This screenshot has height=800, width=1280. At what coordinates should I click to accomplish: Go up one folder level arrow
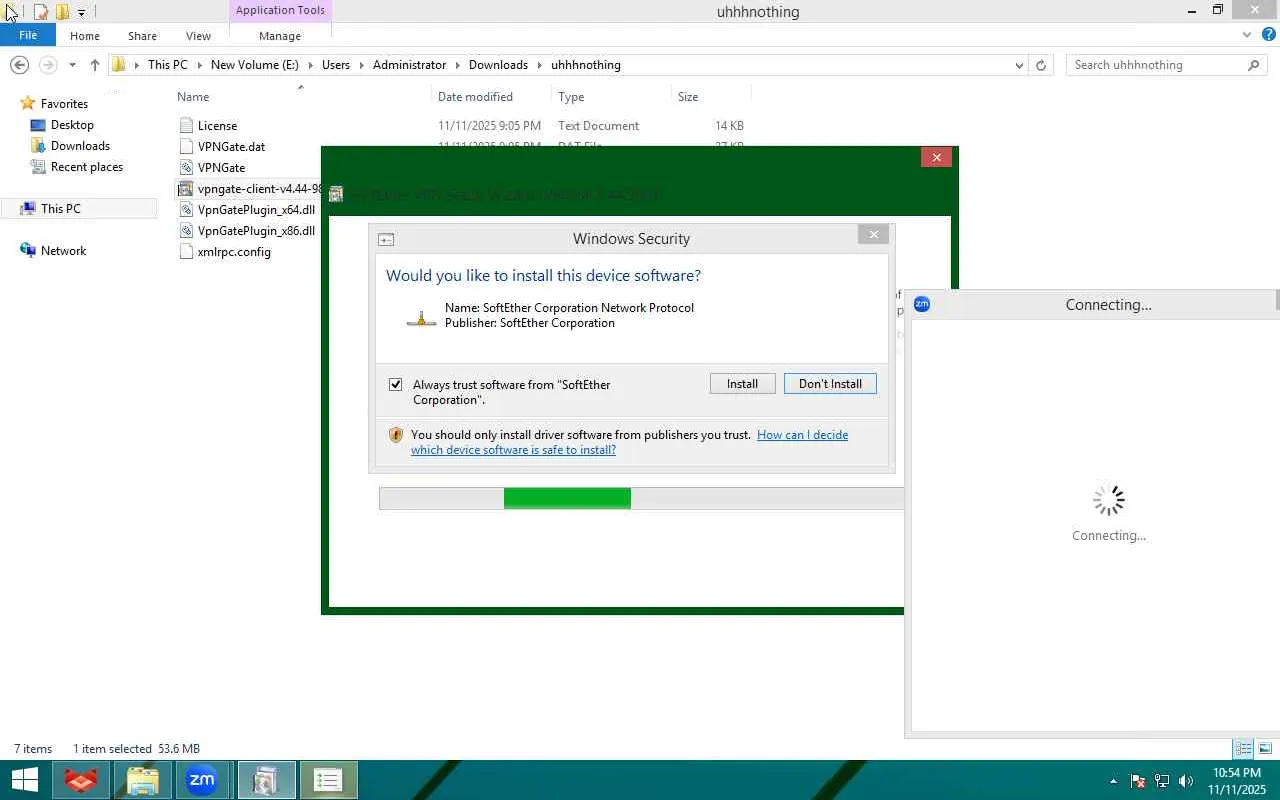95,65
